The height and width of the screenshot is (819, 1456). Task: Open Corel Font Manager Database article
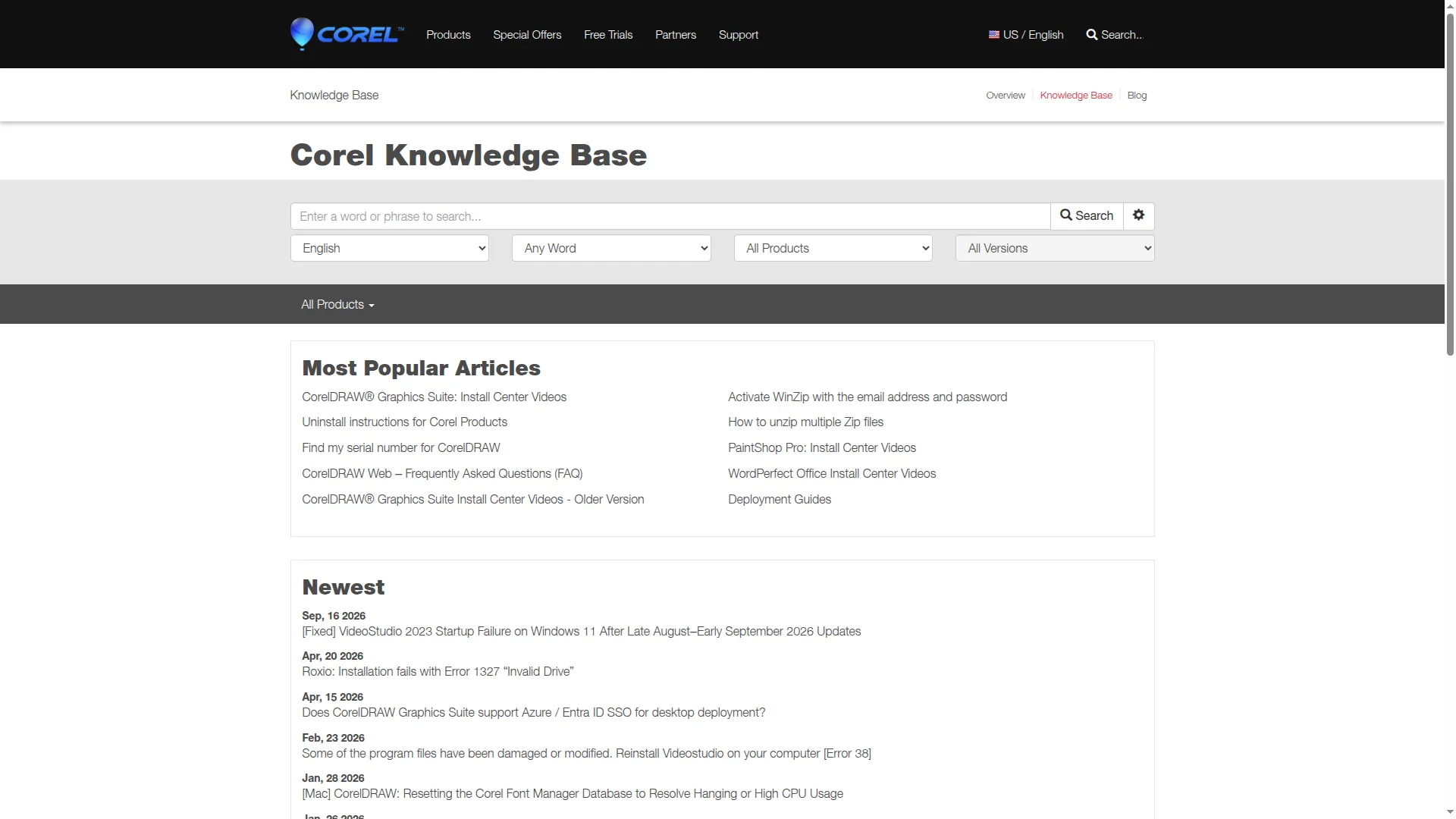pos(573,793)
